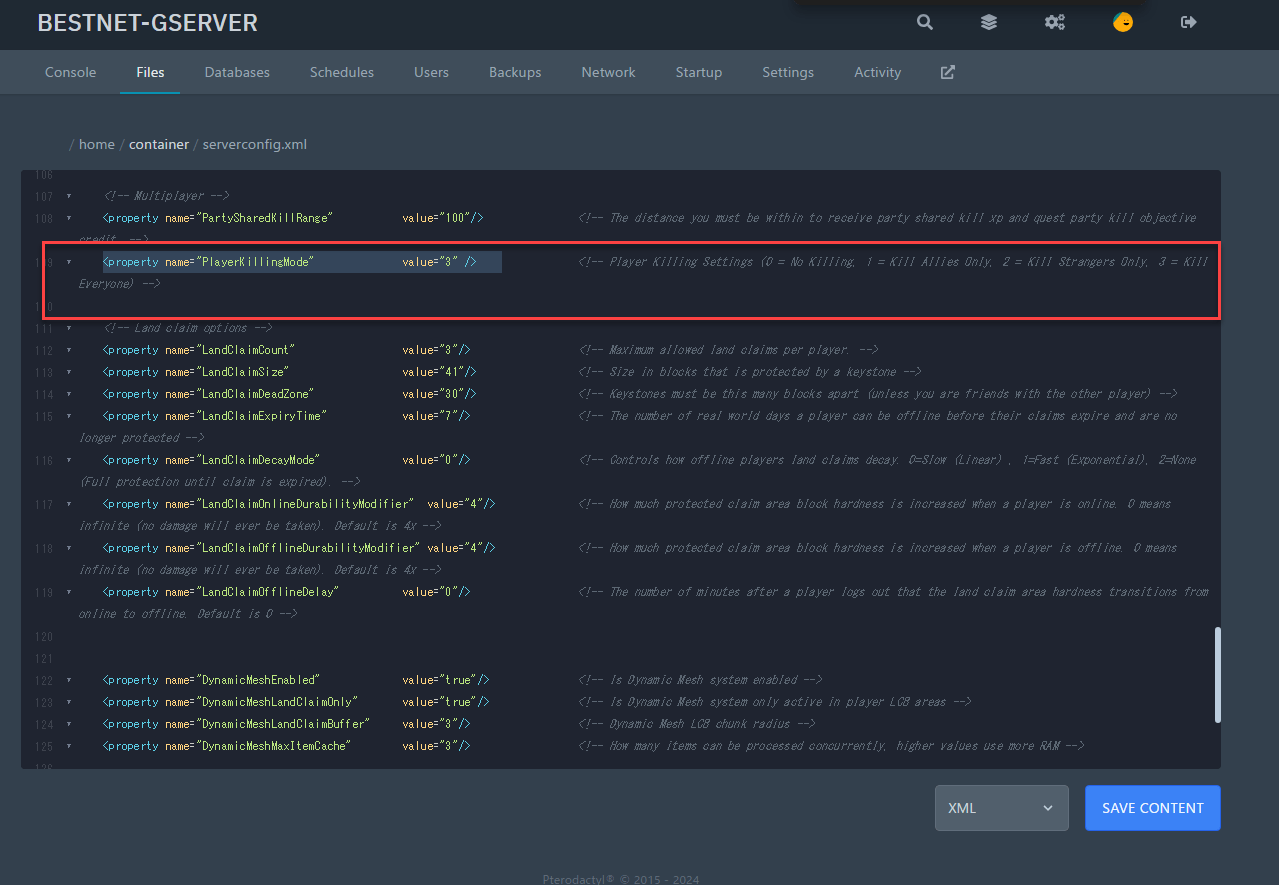Click the Multiplayer comment on line 107
Image resolution: width=1279 pixels, height=885 pixels.
(x=167, y=196)
